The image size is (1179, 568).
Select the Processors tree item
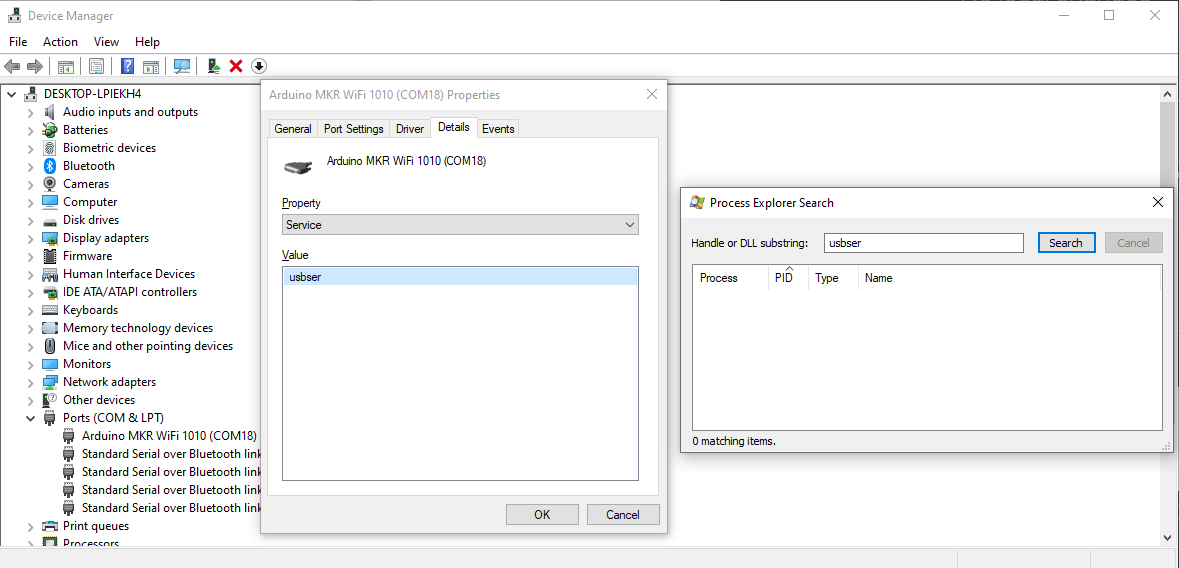91,544
